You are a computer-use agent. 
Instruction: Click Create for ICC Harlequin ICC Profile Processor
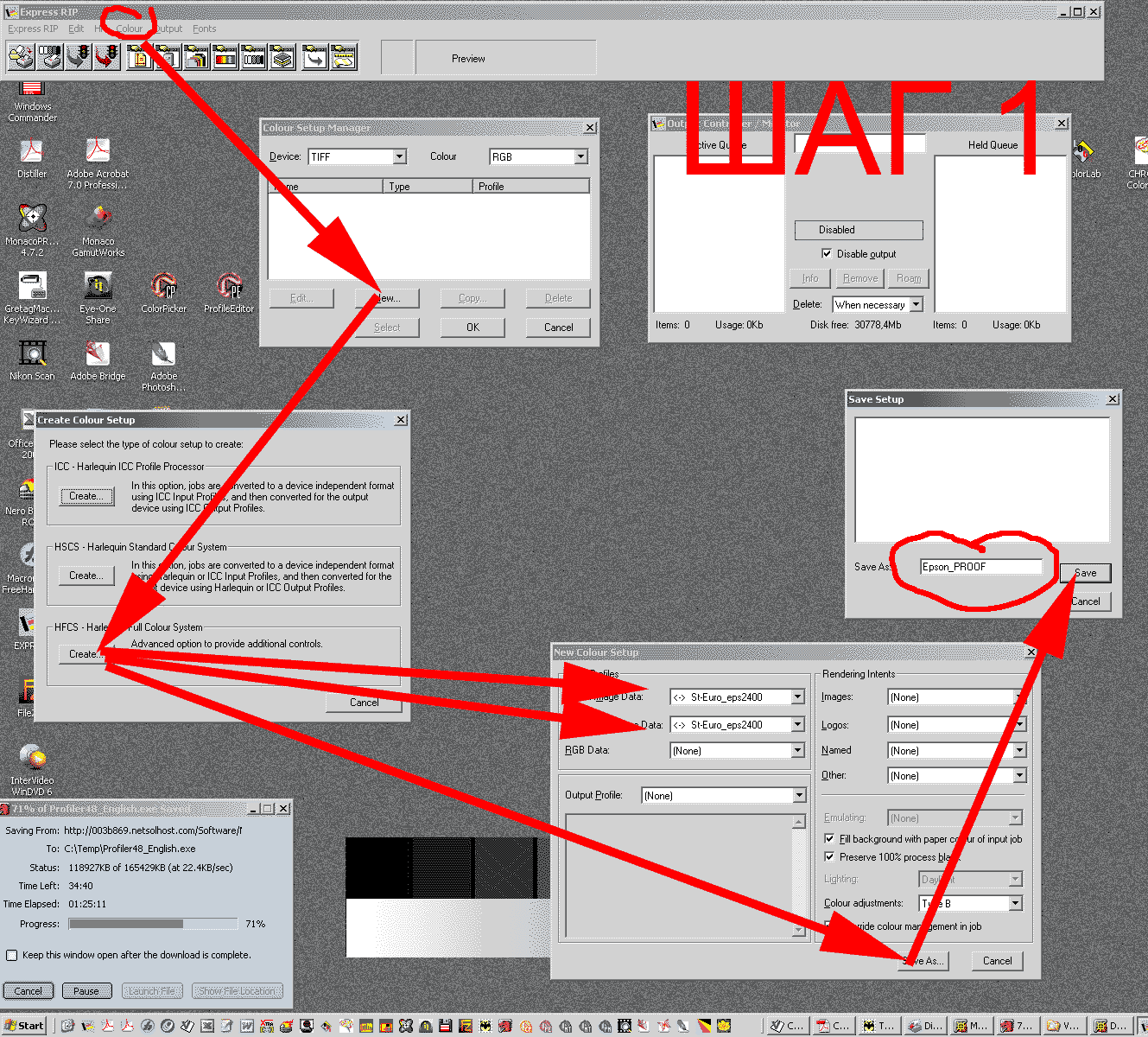click(86, 496)
